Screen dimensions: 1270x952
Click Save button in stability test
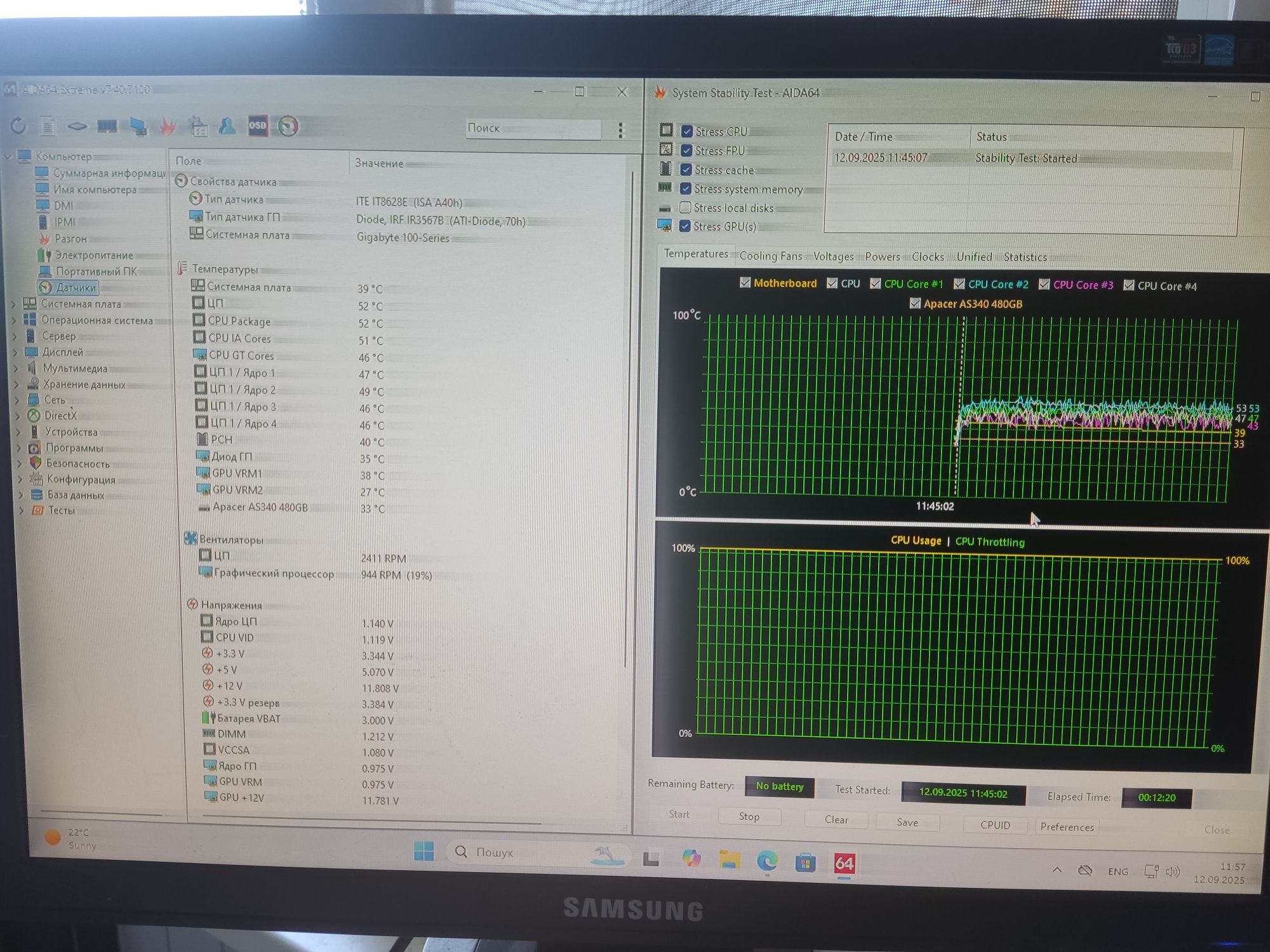pos(907,823)
